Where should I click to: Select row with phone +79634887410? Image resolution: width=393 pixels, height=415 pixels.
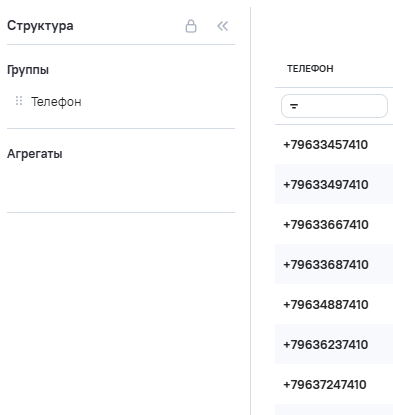pos(334,304)
